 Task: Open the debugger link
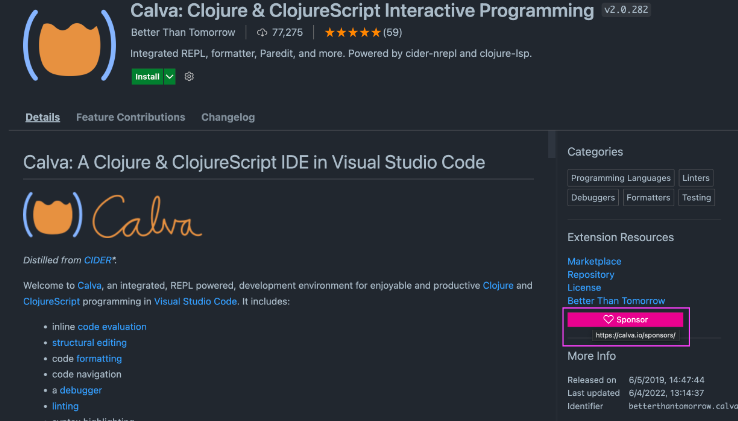tap(80, 390)
